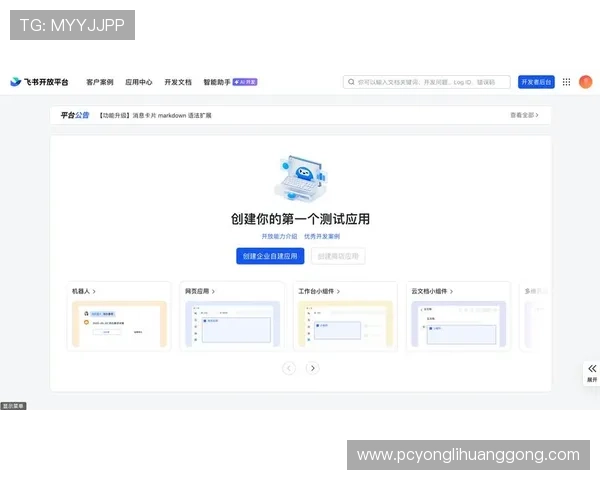Open the 智能助手 menu item
The height and width of the screenshot is (480, 600).
point(217,82)
